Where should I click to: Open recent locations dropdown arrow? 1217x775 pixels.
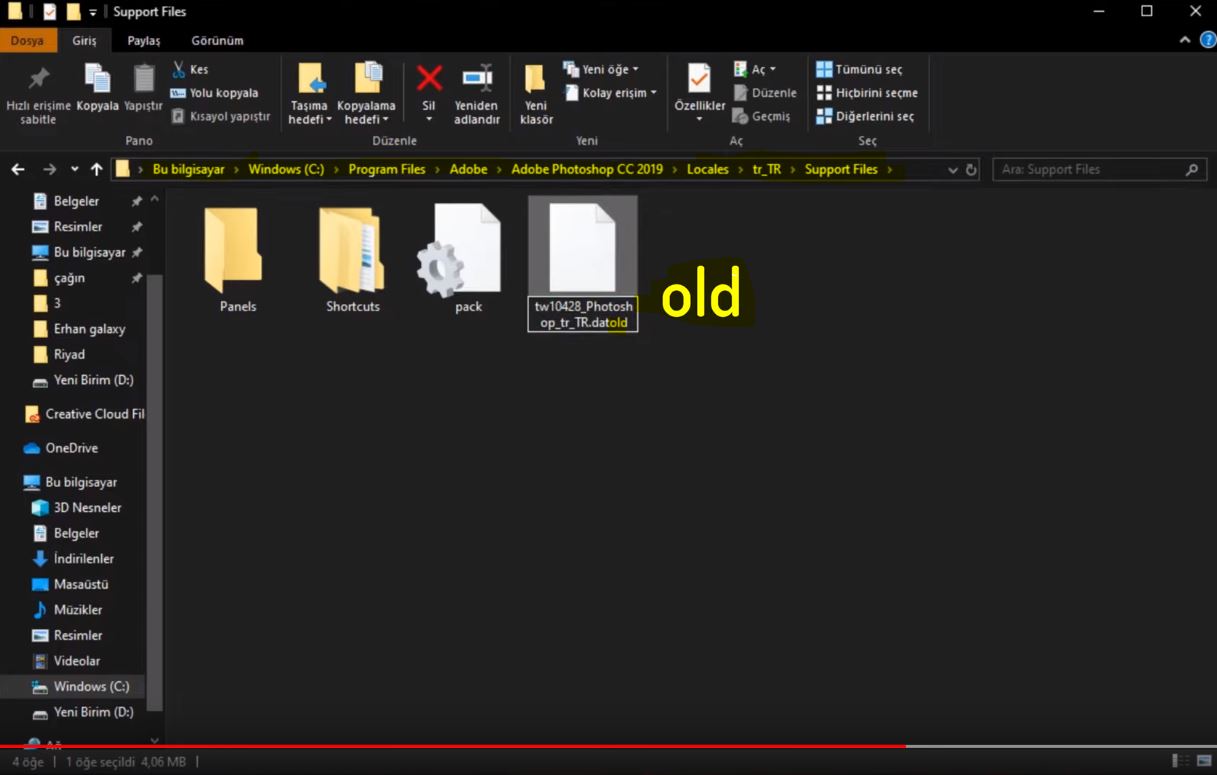pyautogui.click(x=74, y=170)
